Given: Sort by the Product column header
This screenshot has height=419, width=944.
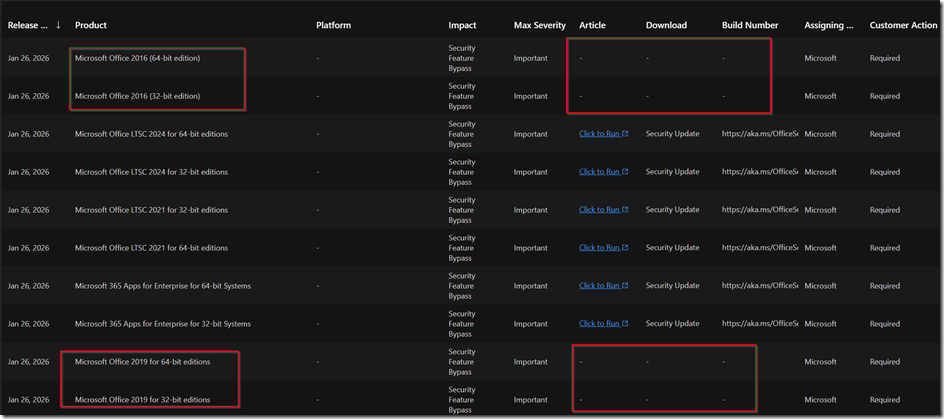Looking at the screenshot, I should point(91,25).
